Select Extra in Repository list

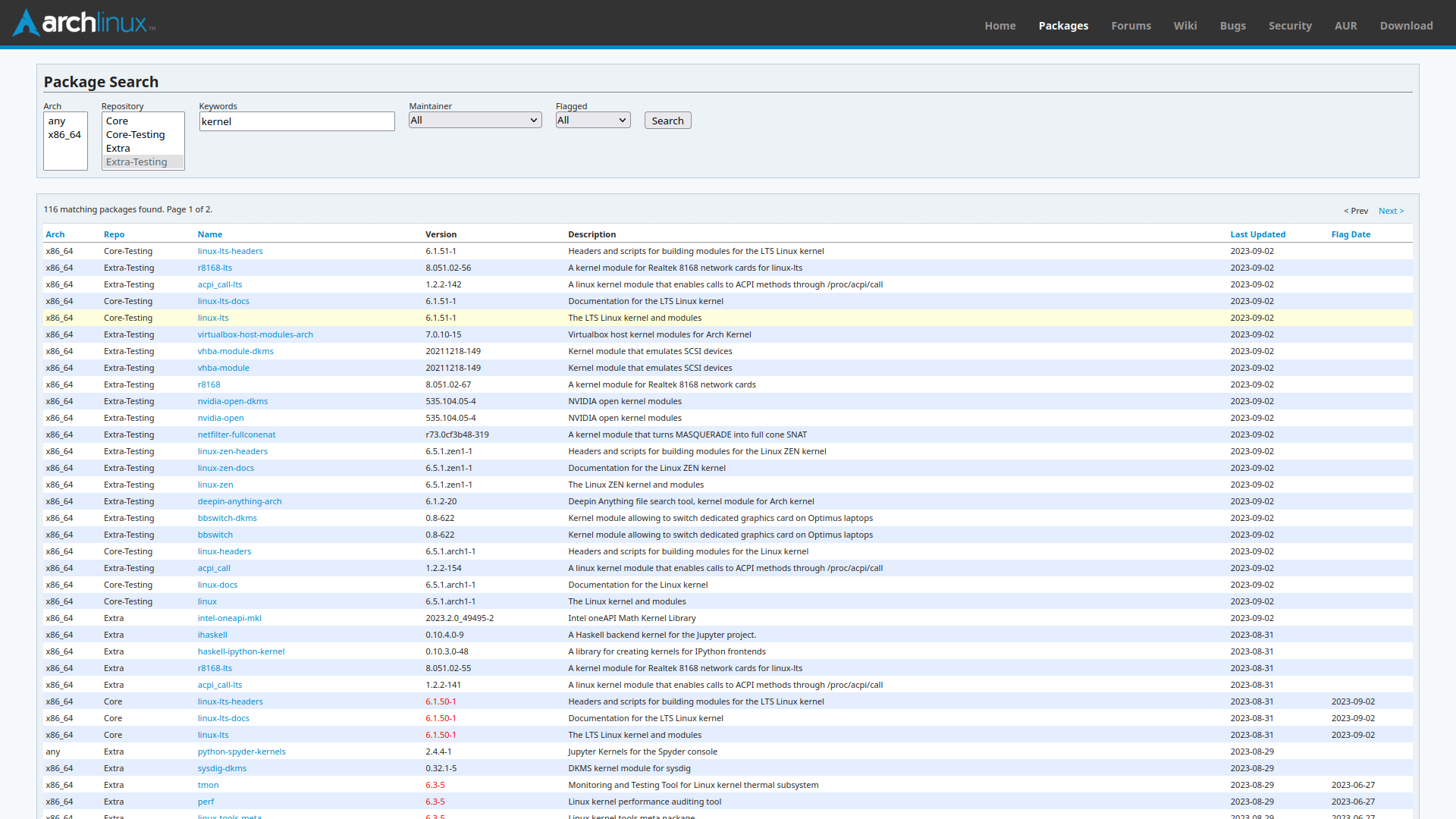pyautogui.click(x=143, y=149)
